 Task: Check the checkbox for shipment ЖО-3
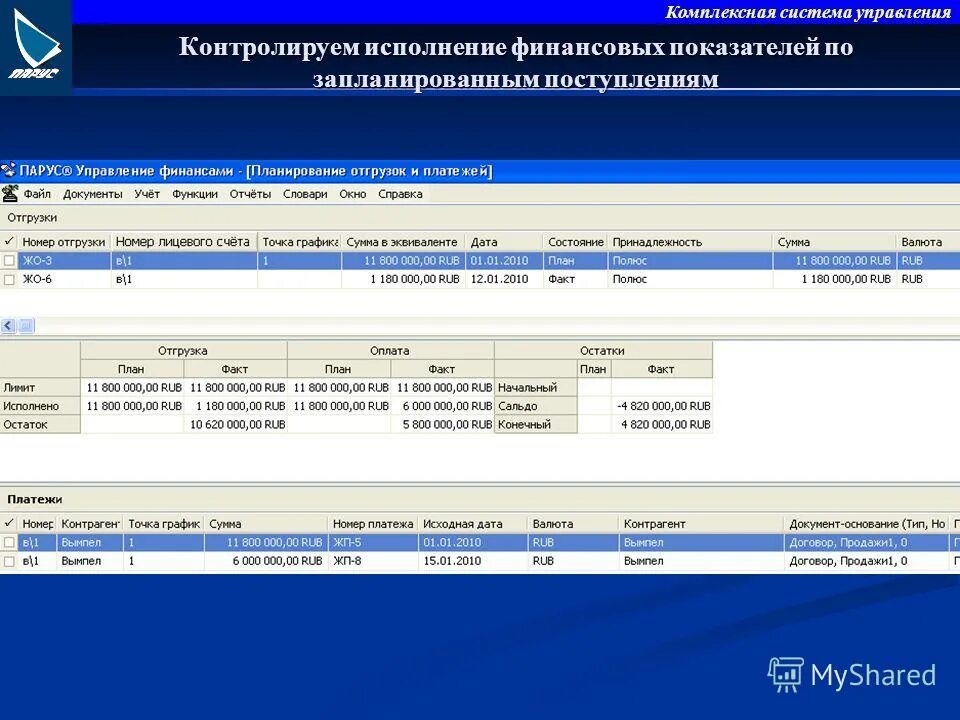11,259
